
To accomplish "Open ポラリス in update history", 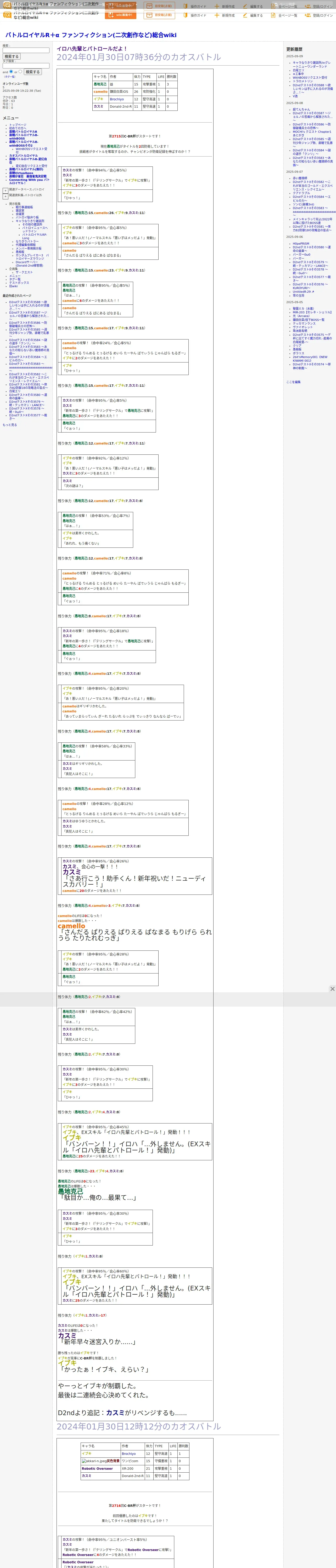I will click(298, 353).
